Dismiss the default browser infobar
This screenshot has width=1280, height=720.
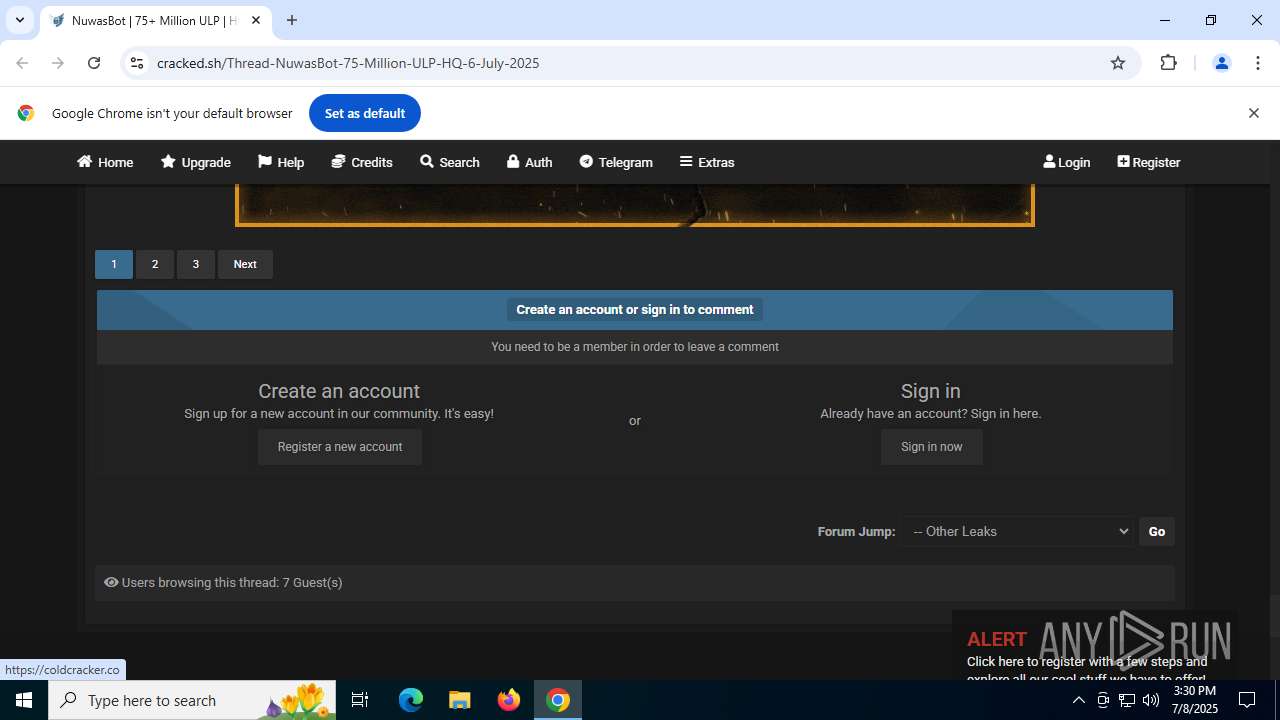click(x=1253, y=113)
